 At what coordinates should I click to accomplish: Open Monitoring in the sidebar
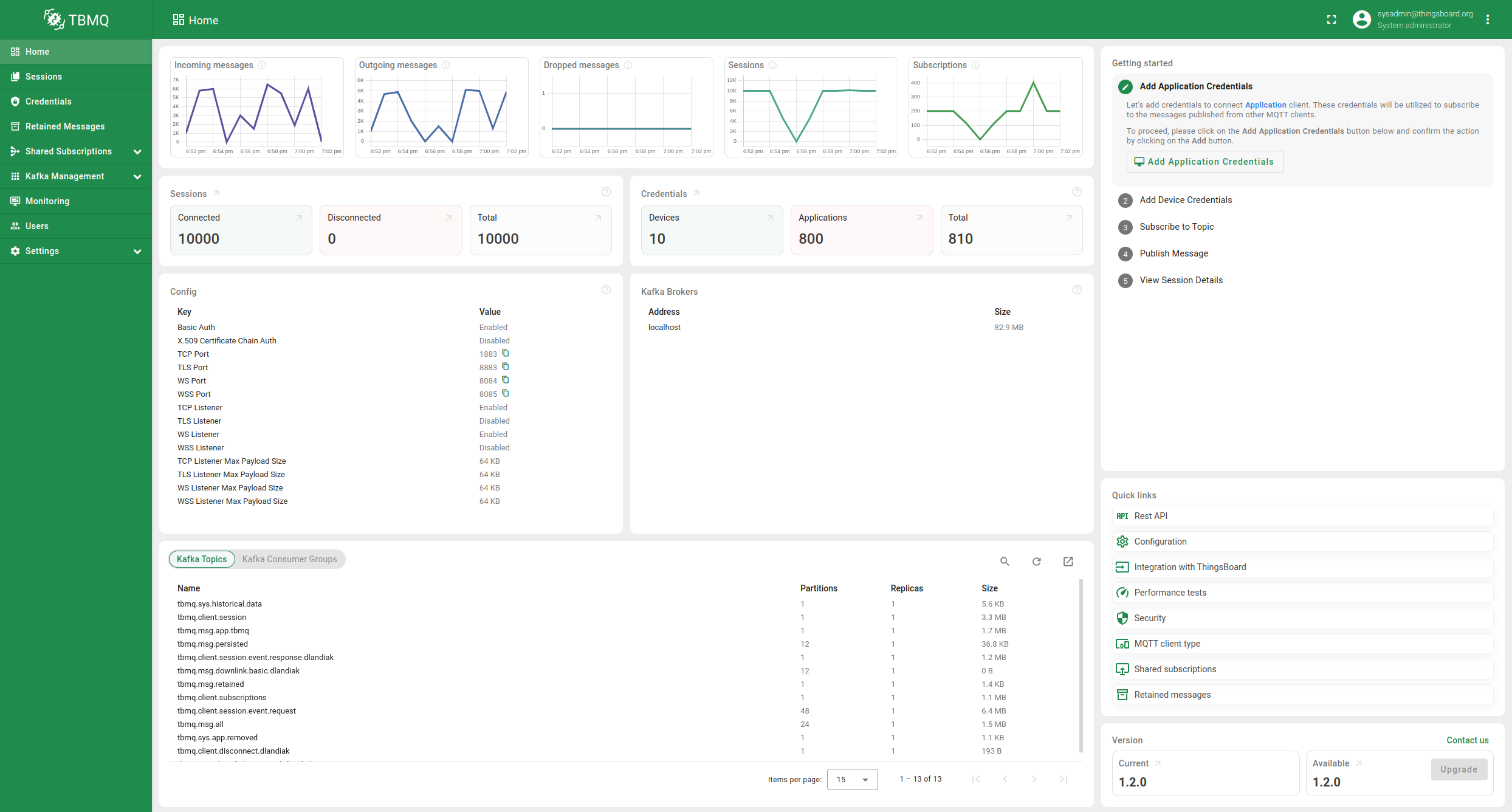pyautogui.click(x=47, y=201)
